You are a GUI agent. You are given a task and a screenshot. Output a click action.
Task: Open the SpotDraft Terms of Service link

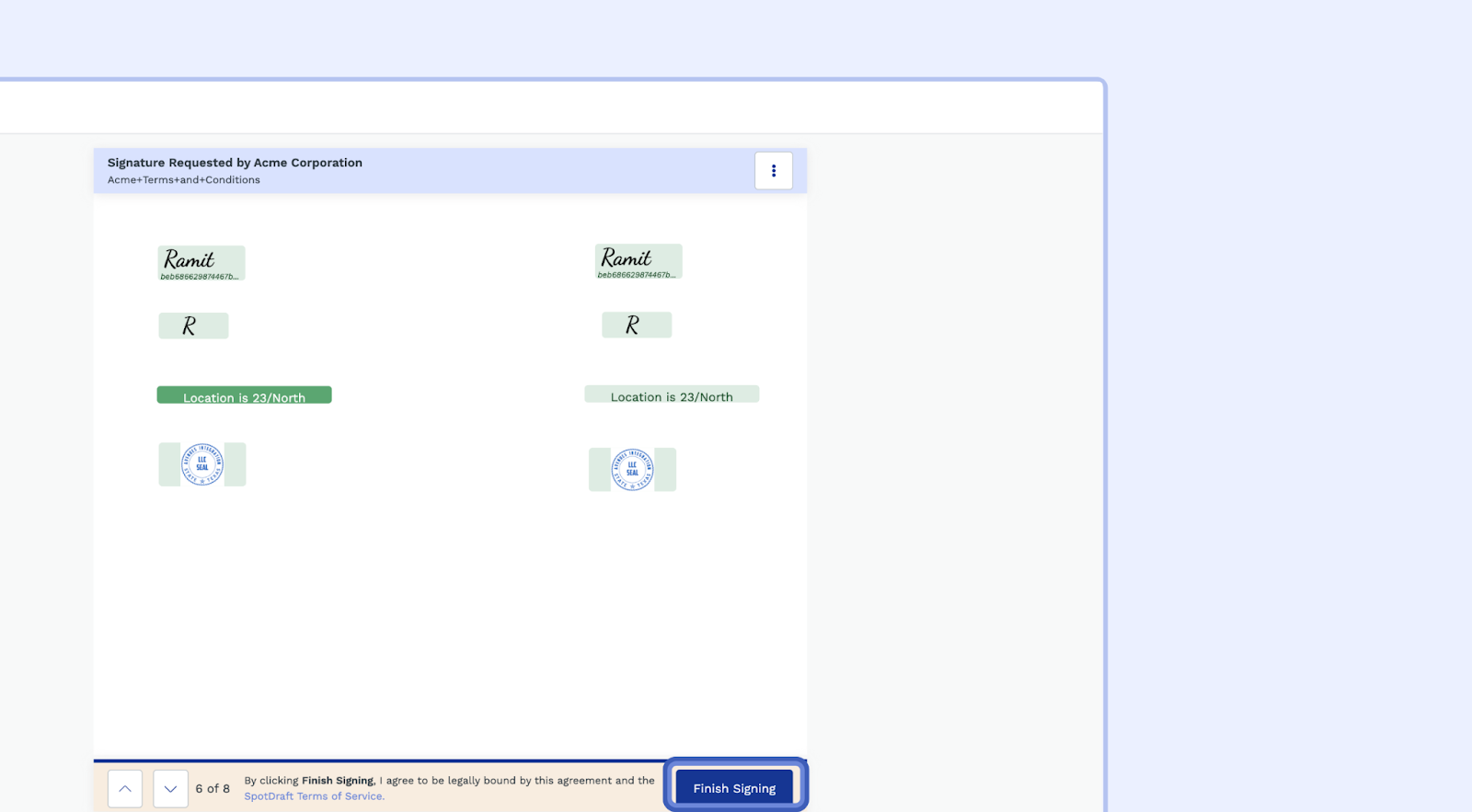(x=314, y=796)
